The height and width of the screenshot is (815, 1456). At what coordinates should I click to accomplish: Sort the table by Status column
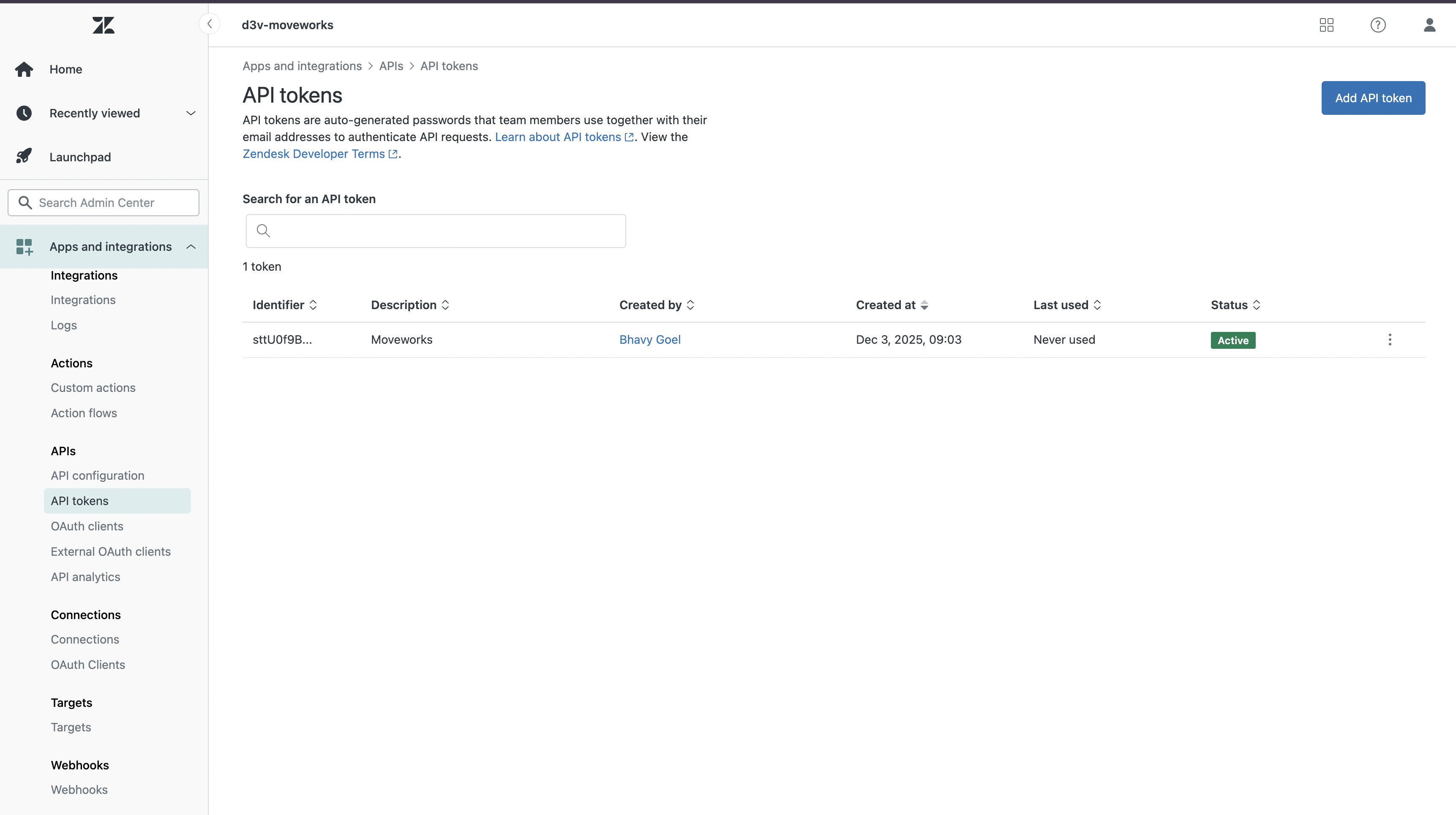[x=1235, y=305]
